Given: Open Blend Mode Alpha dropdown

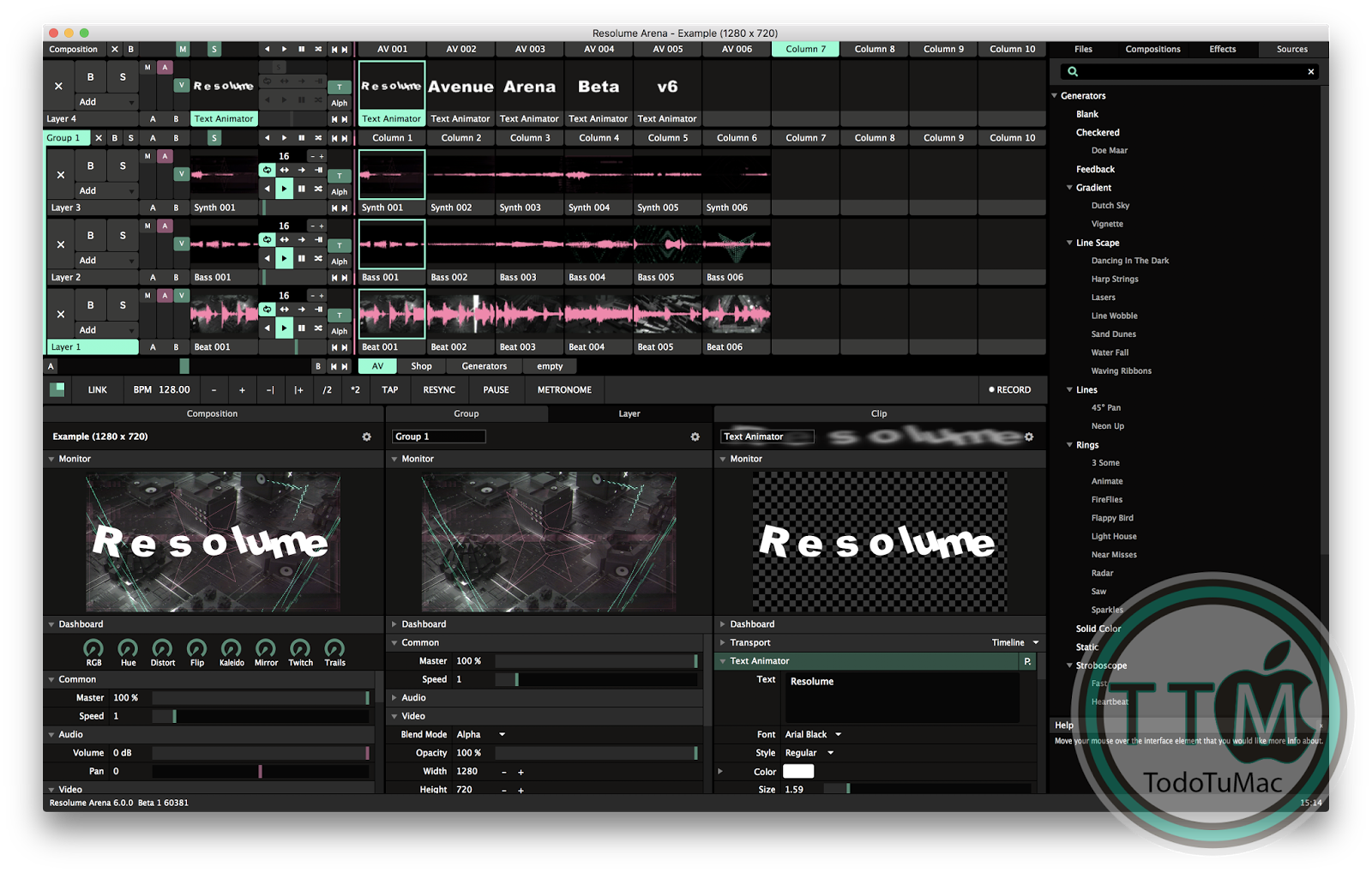Looking at the screenshot, I should [480, 735].
